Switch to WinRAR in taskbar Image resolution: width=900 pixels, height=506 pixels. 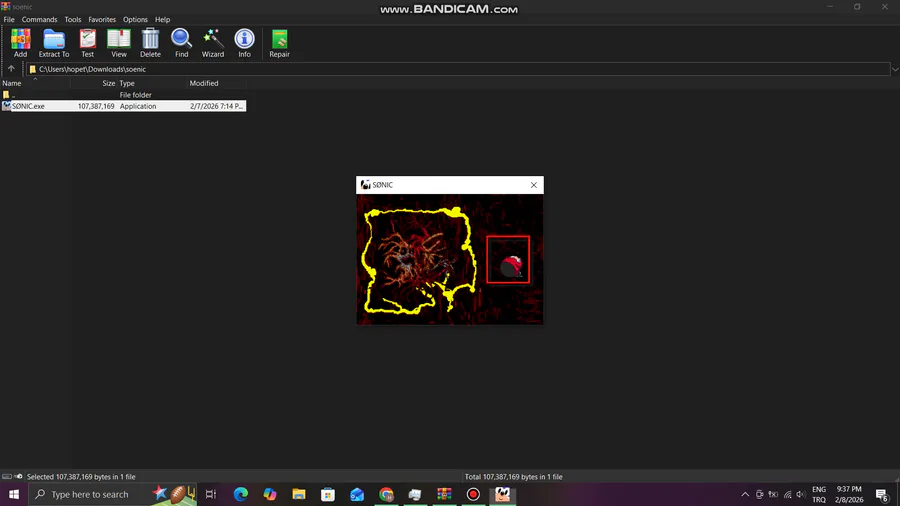point(444,494)
